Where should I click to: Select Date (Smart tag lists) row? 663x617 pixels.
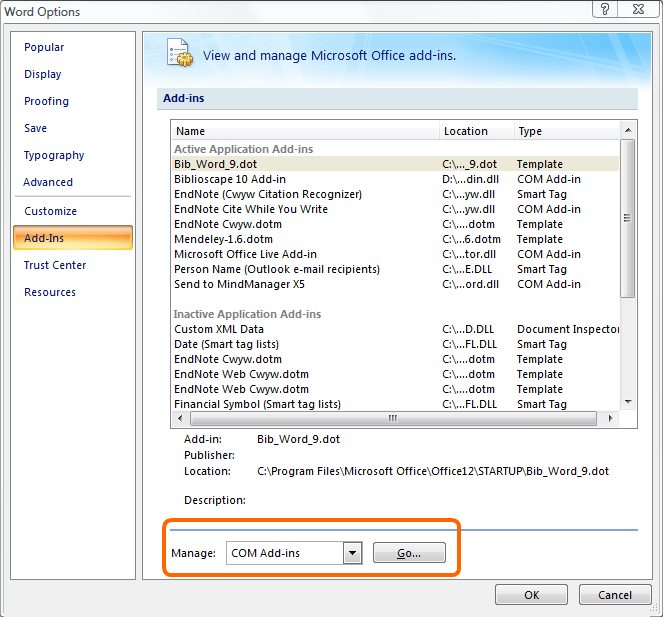point(395,344)
